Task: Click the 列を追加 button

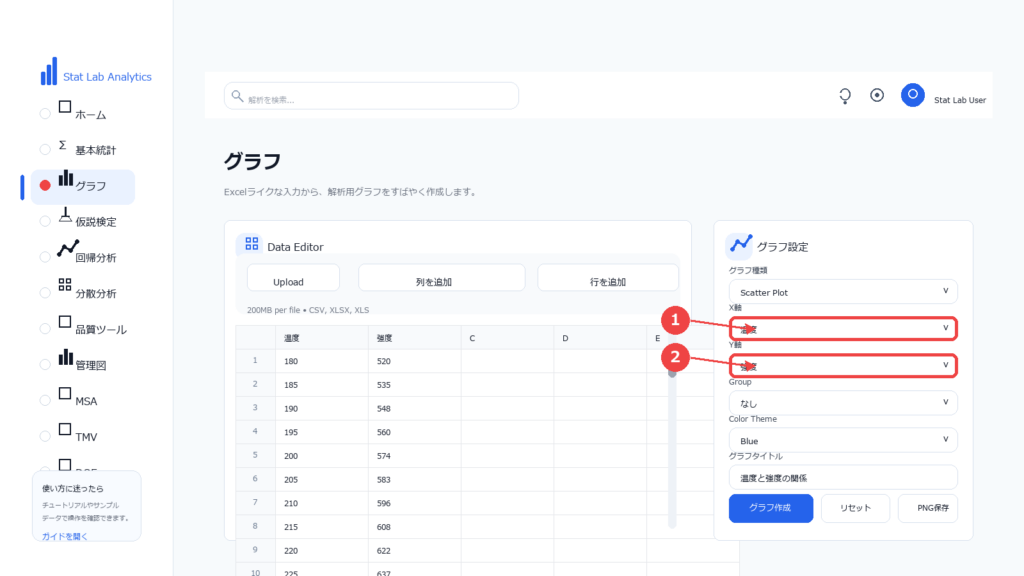Action: 441,278
